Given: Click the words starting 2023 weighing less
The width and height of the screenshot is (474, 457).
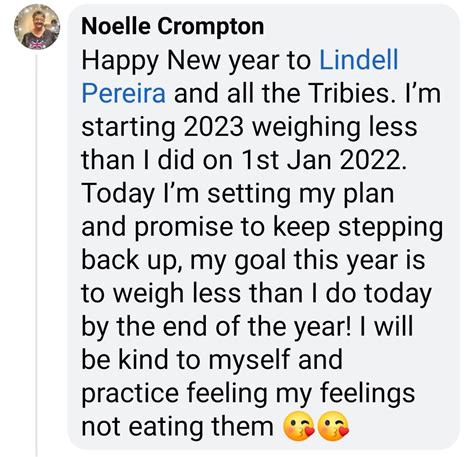Looking at the screenshot, I should click(x=249, y=128).
